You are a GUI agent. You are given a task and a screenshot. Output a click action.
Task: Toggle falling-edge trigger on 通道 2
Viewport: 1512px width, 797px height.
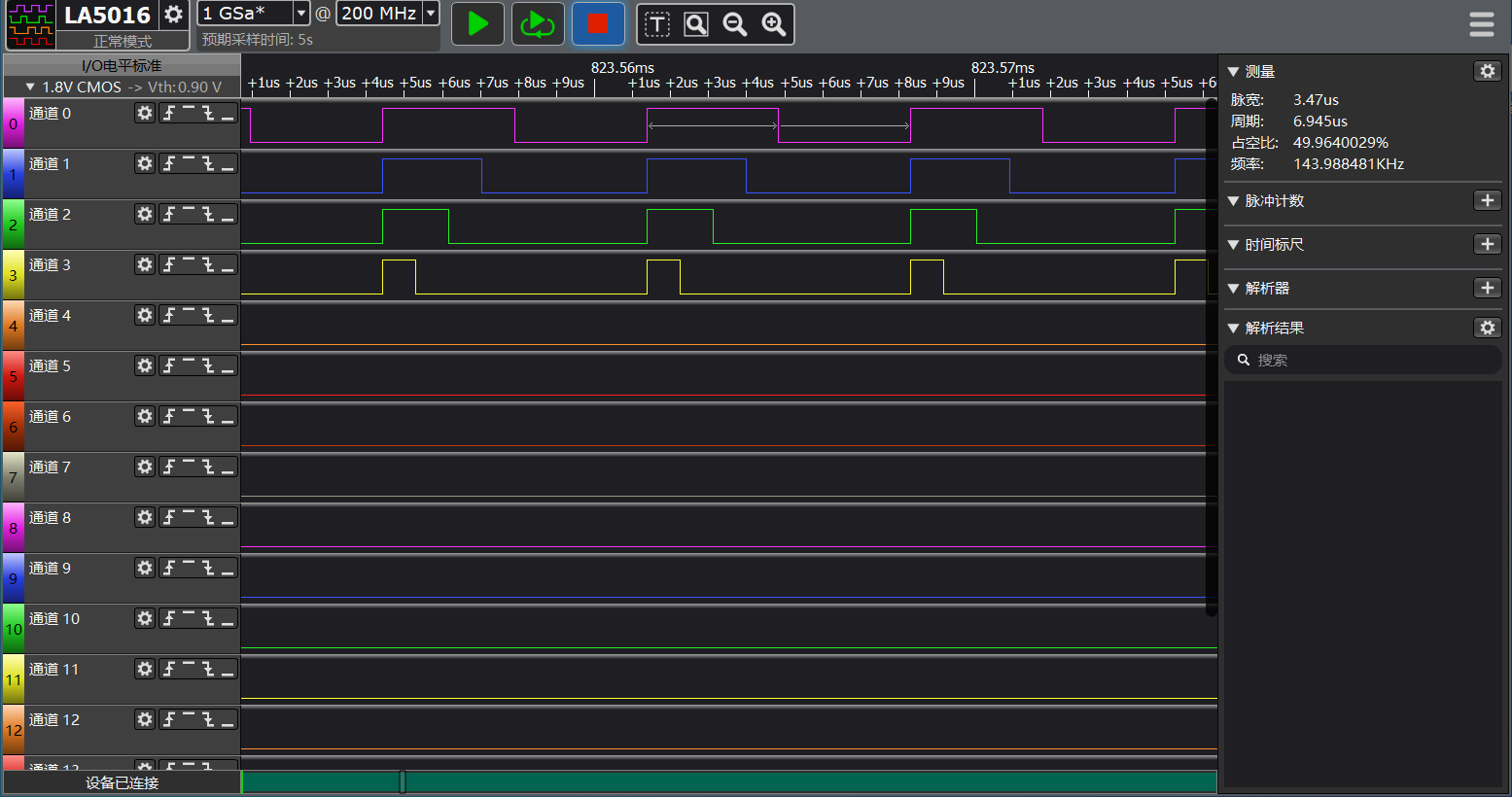(x=208, y=214)
